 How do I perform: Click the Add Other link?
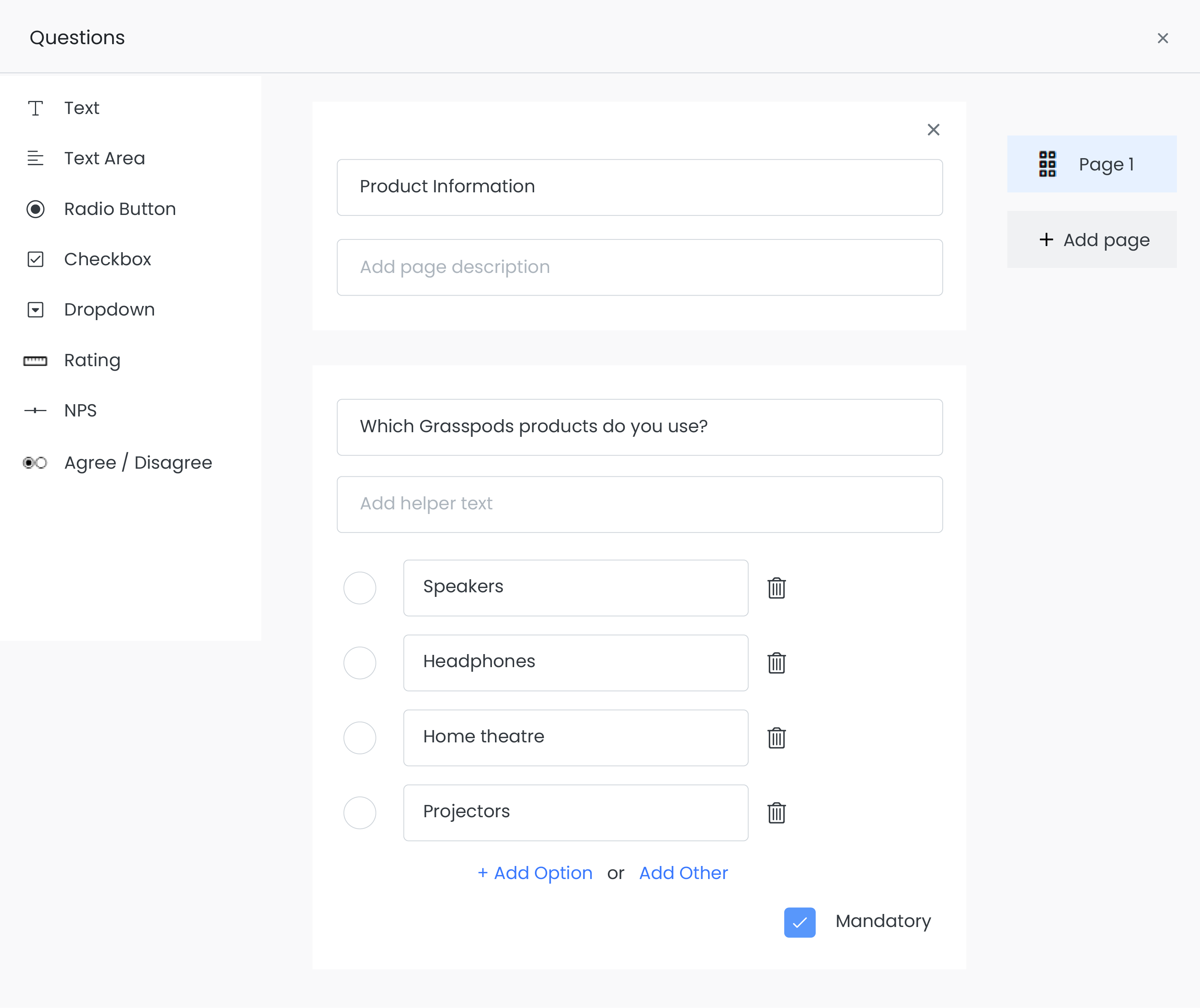pos(683,873)
